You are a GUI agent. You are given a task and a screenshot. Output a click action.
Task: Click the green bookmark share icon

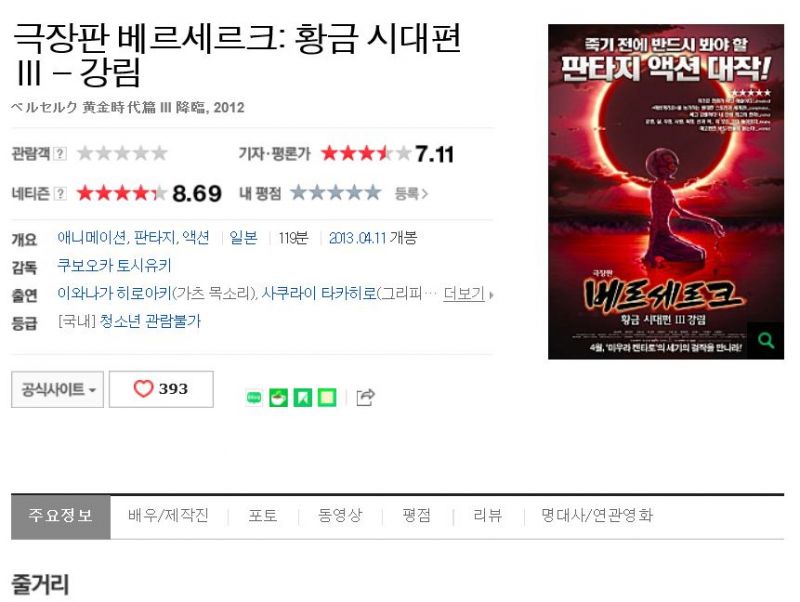pos(303,397)
